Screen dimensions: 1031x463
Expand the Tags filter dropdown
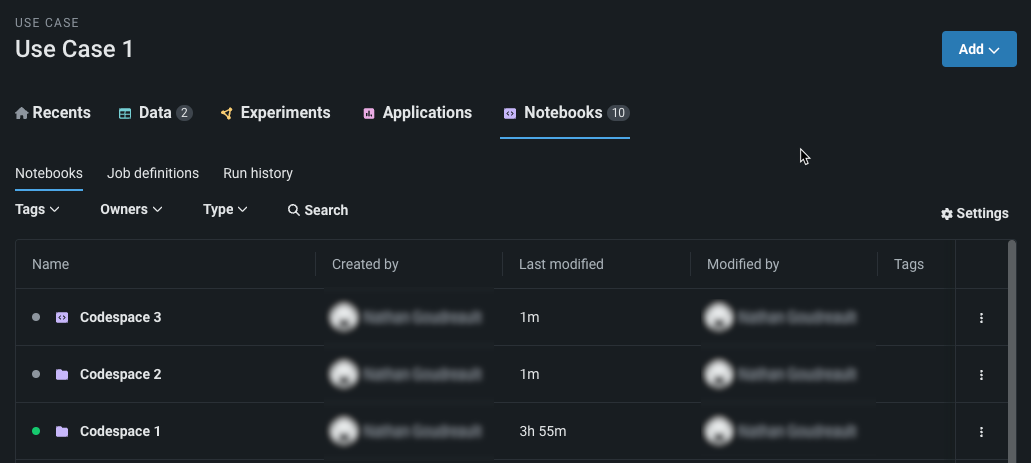38,210
